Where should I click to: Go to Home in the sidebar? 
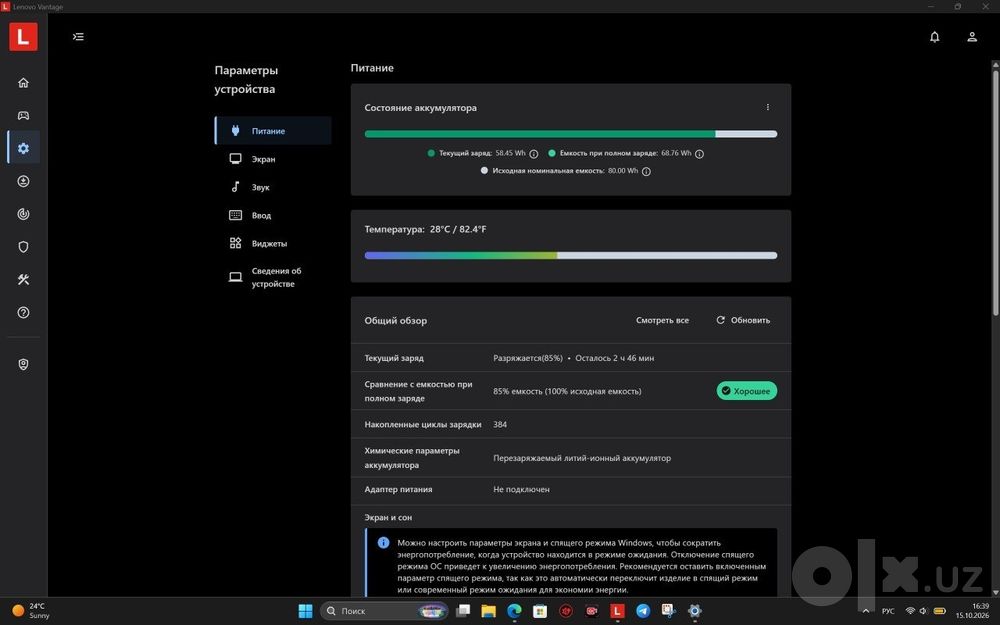[24, 83]
